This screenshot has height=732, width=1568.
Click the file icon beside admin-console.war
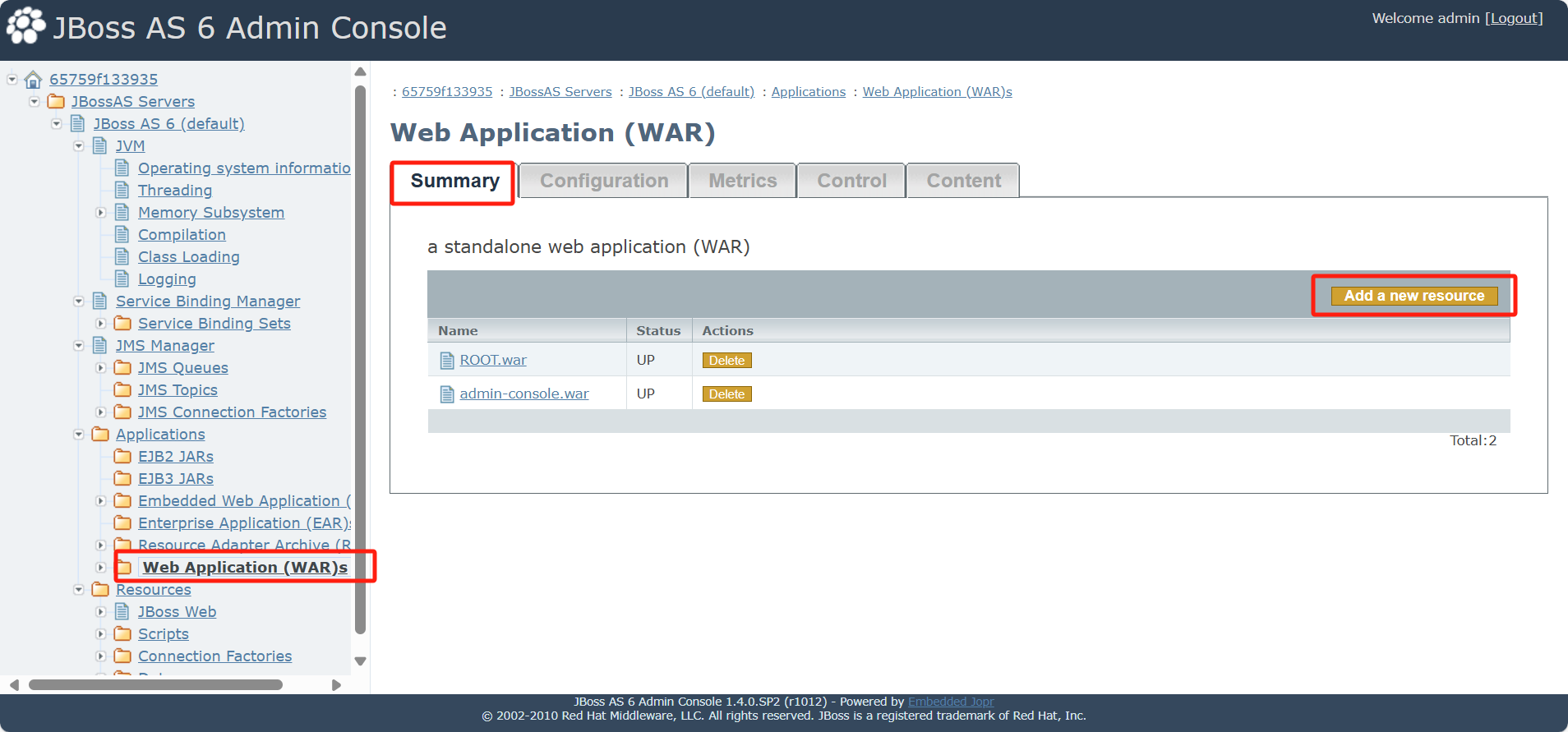447,394
